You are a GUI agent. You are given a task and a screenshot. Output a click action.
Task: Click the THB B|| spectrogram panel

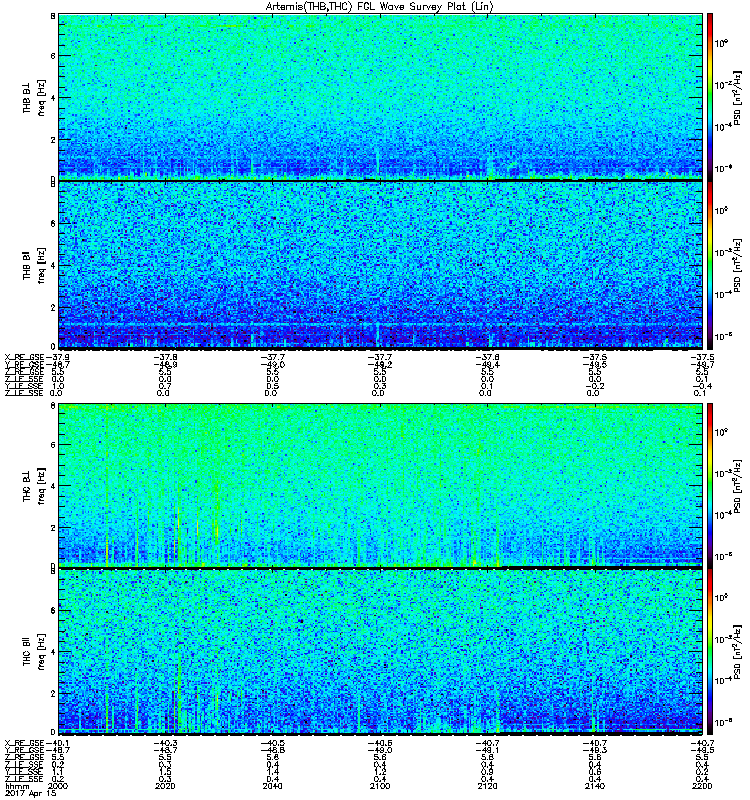tap(381, 265)
